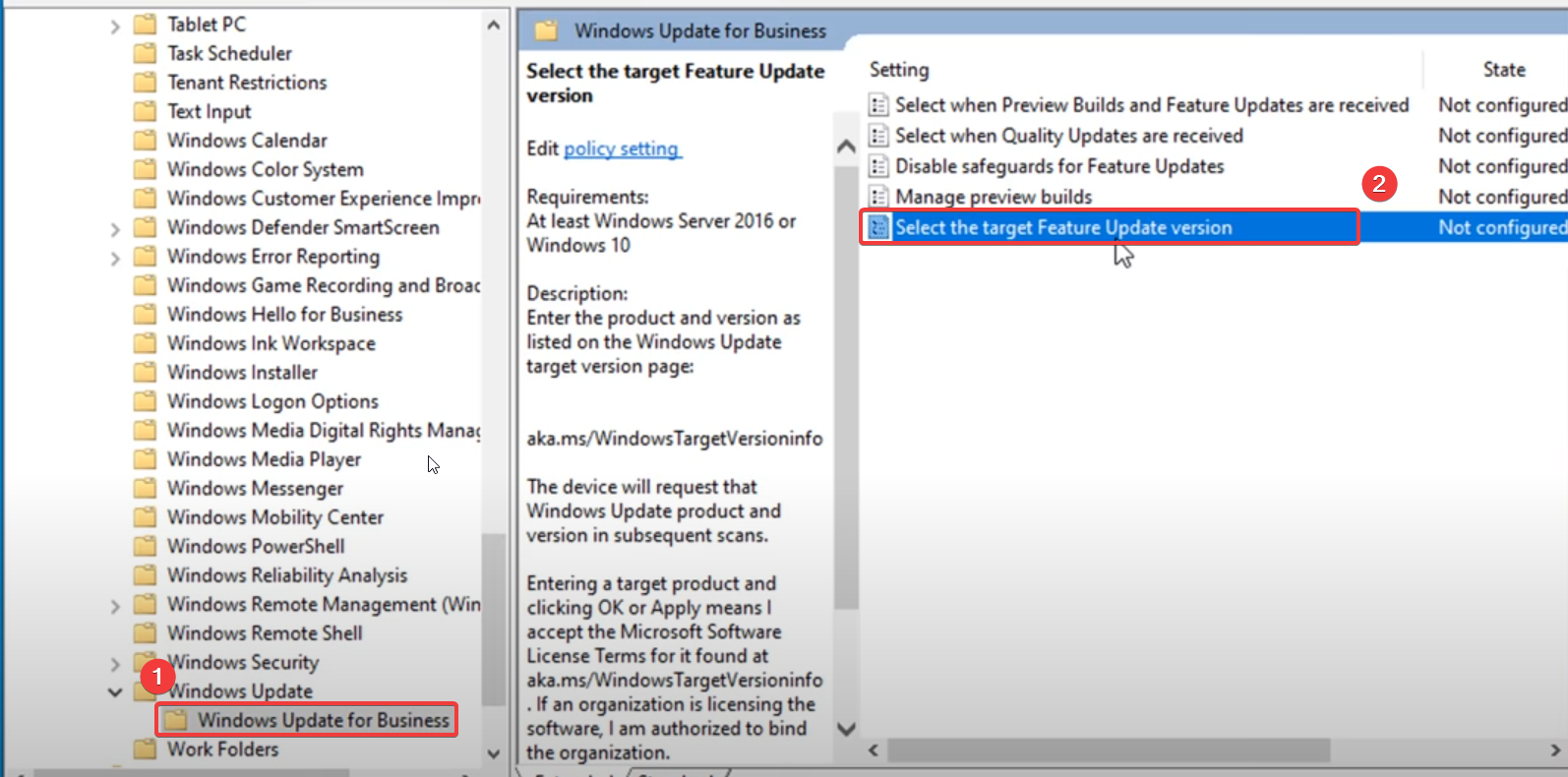Select the Windows Logon Options folder icon
This screenshot has width=1568, height=777.
[145, 401]
